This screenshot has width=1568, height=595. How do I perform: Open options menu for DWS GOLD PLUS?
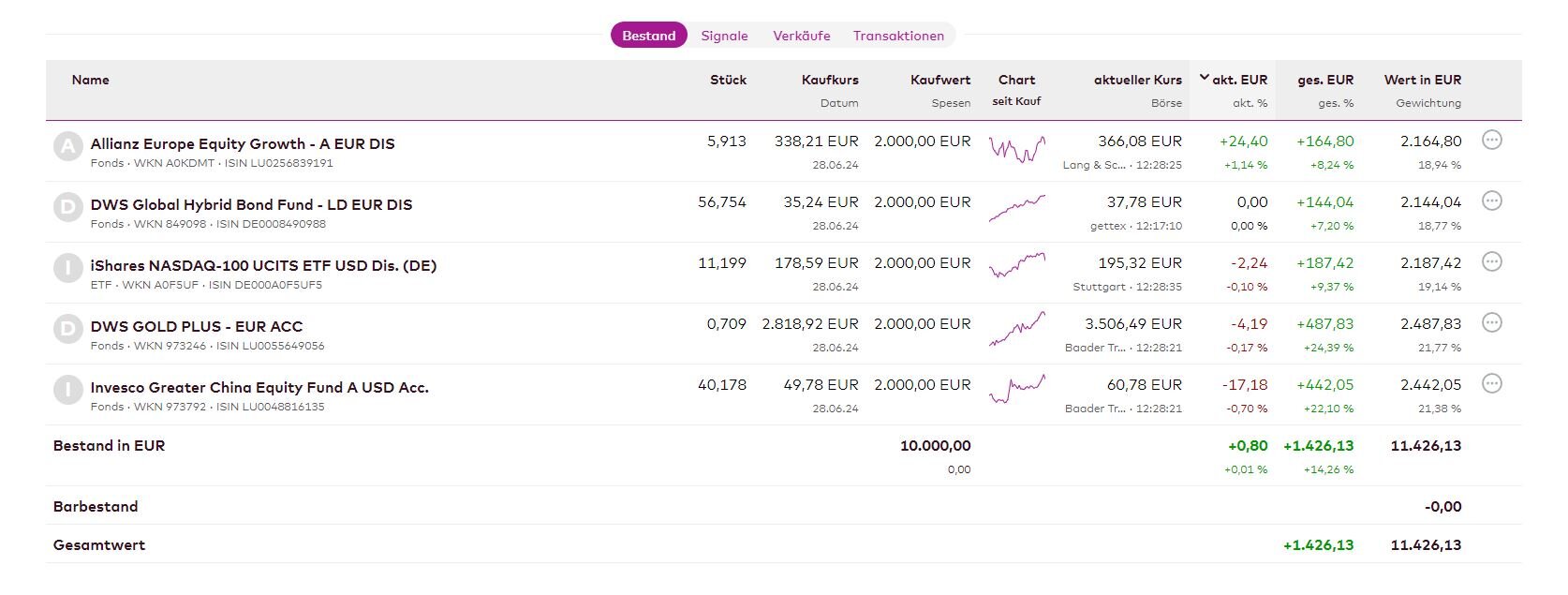click(x=1491, y=323)
